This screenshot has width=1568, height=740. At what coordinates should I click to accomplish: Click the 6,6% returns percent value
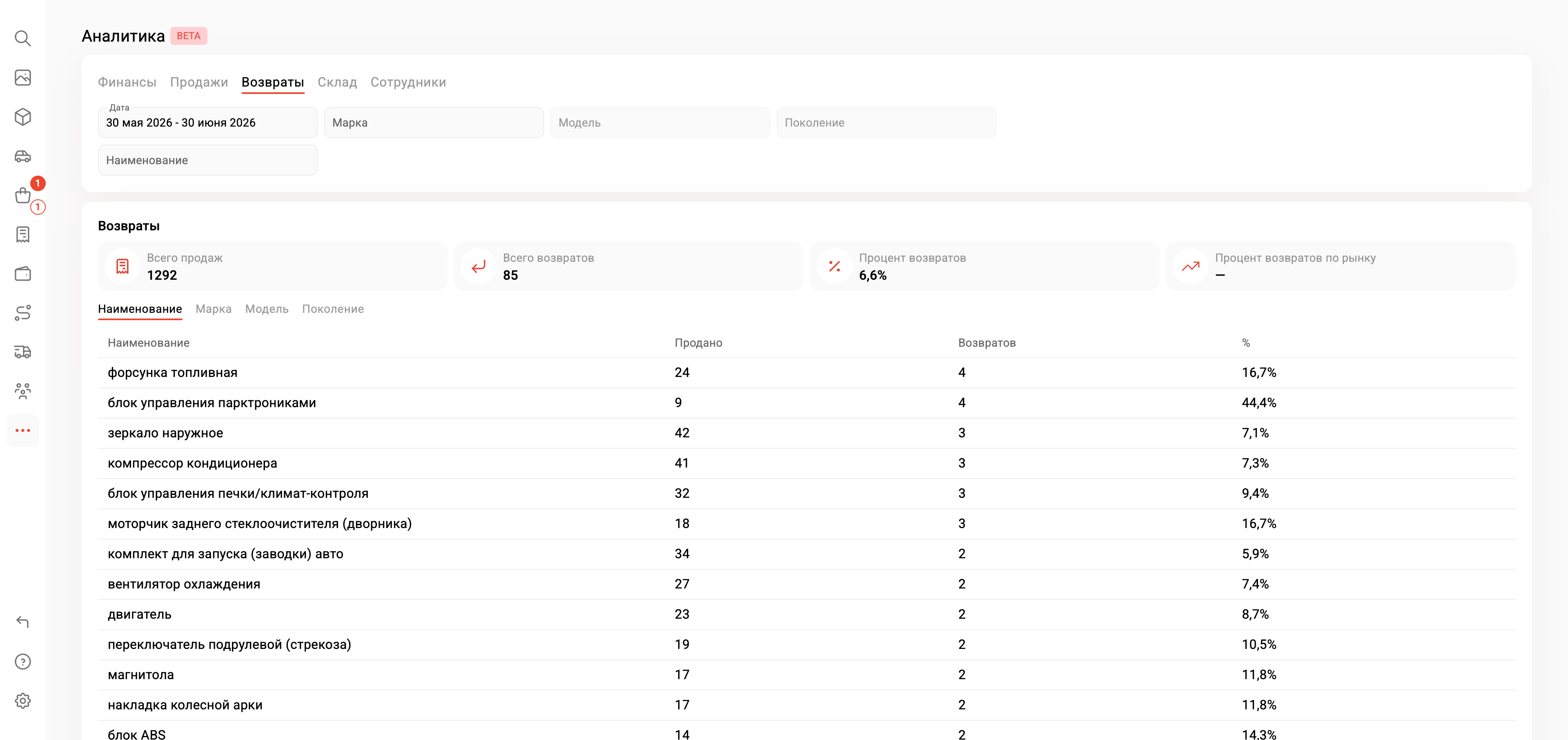click(x=872, y=275)
